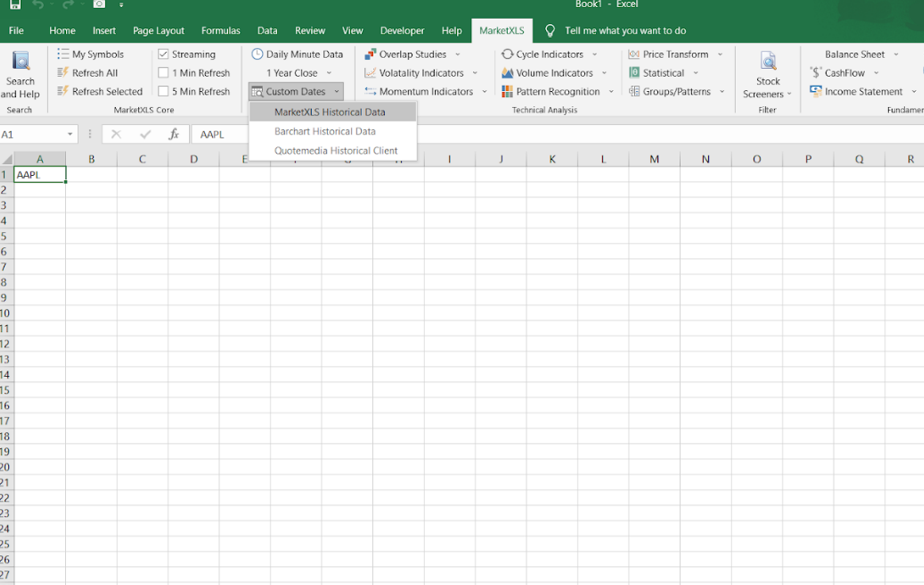Viewport: 924px width, 585px height.
Task: Expand the Balance Sheet dropdown arrow
Action: 896,54
